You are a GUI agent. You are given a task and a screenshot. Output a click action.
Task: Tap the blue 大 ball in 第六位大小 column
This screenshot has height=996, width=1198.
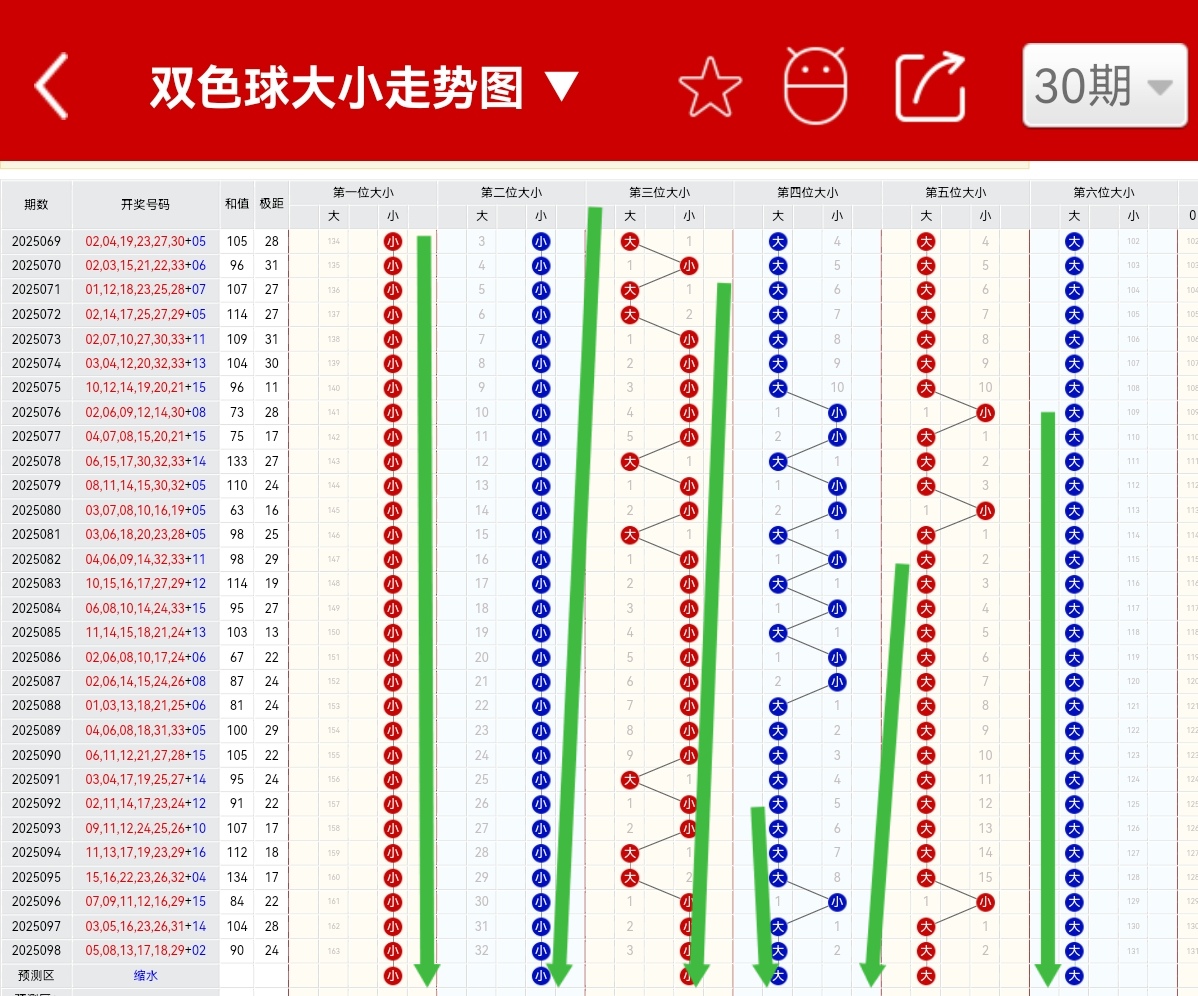click(x=1074, y=241)
